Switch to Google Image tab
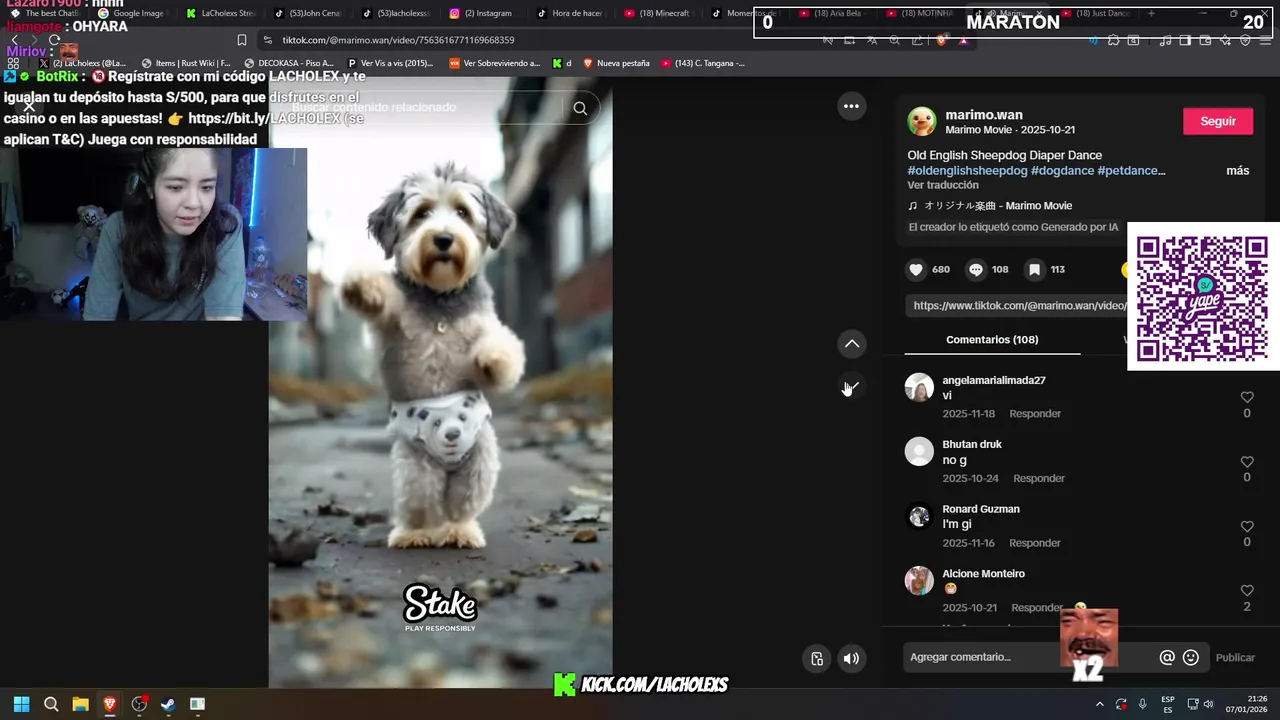 pyautogui.click(x=131, y=14)
